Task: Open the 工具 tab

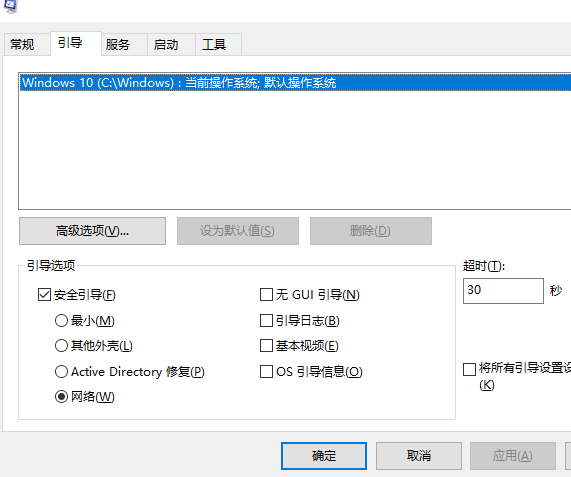Action: coord(218,44)
